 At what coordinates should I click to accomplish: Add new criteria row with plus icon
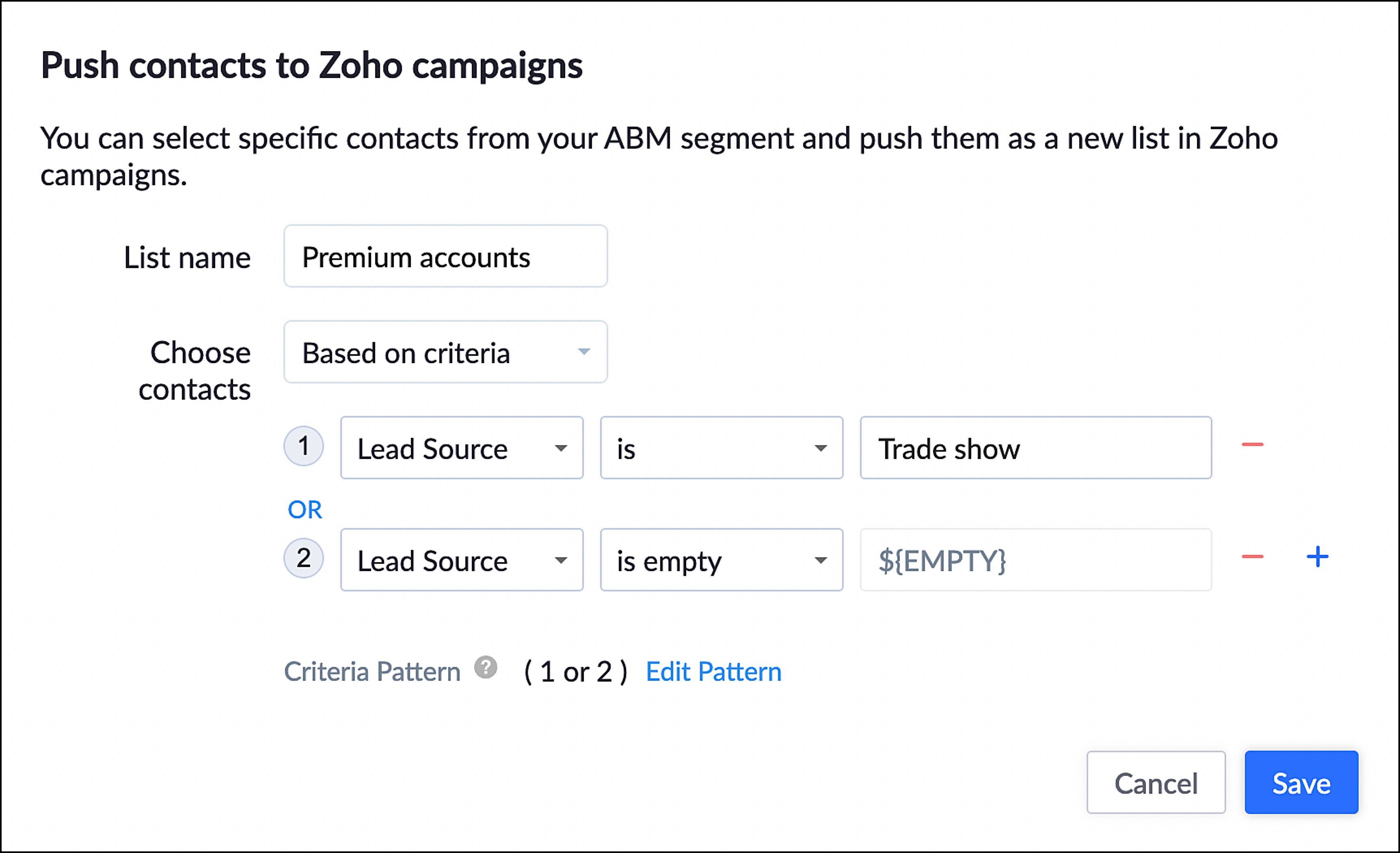click(1318, 557)
